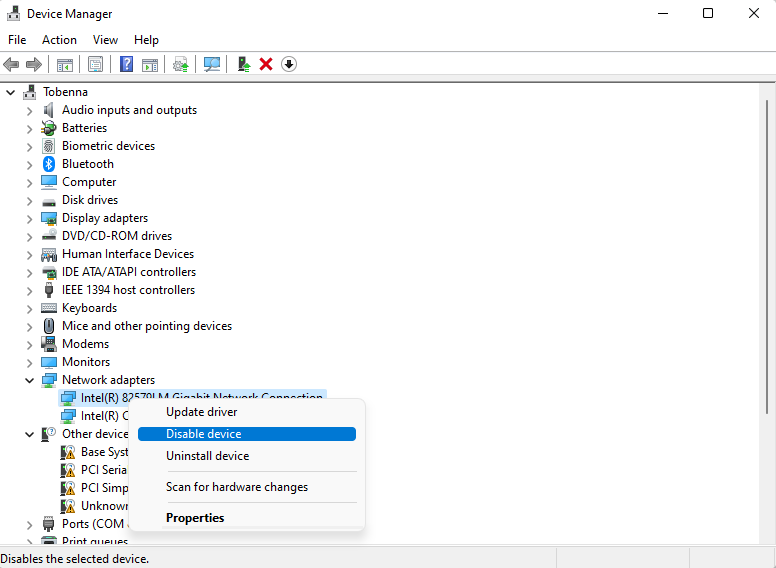Click the Update driver toolbar icon
The height and width of the screenshot is (568, 776).
[243, 64]
